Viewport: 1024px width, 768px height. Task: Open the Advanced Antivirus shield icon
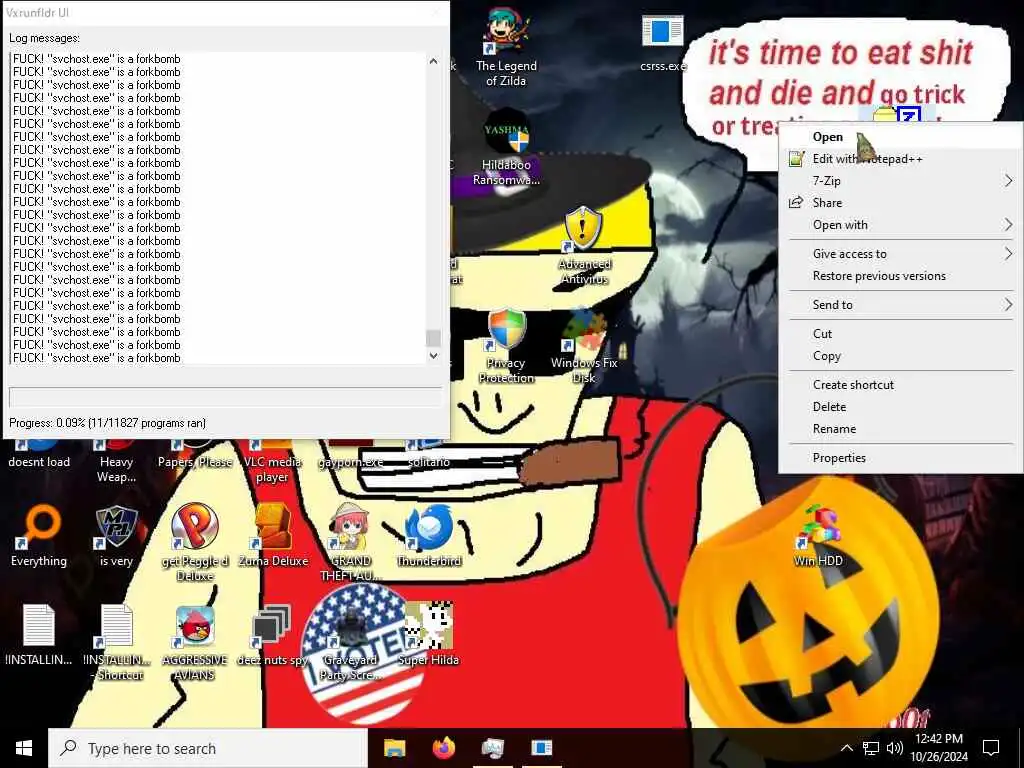(x=584, y=246)
